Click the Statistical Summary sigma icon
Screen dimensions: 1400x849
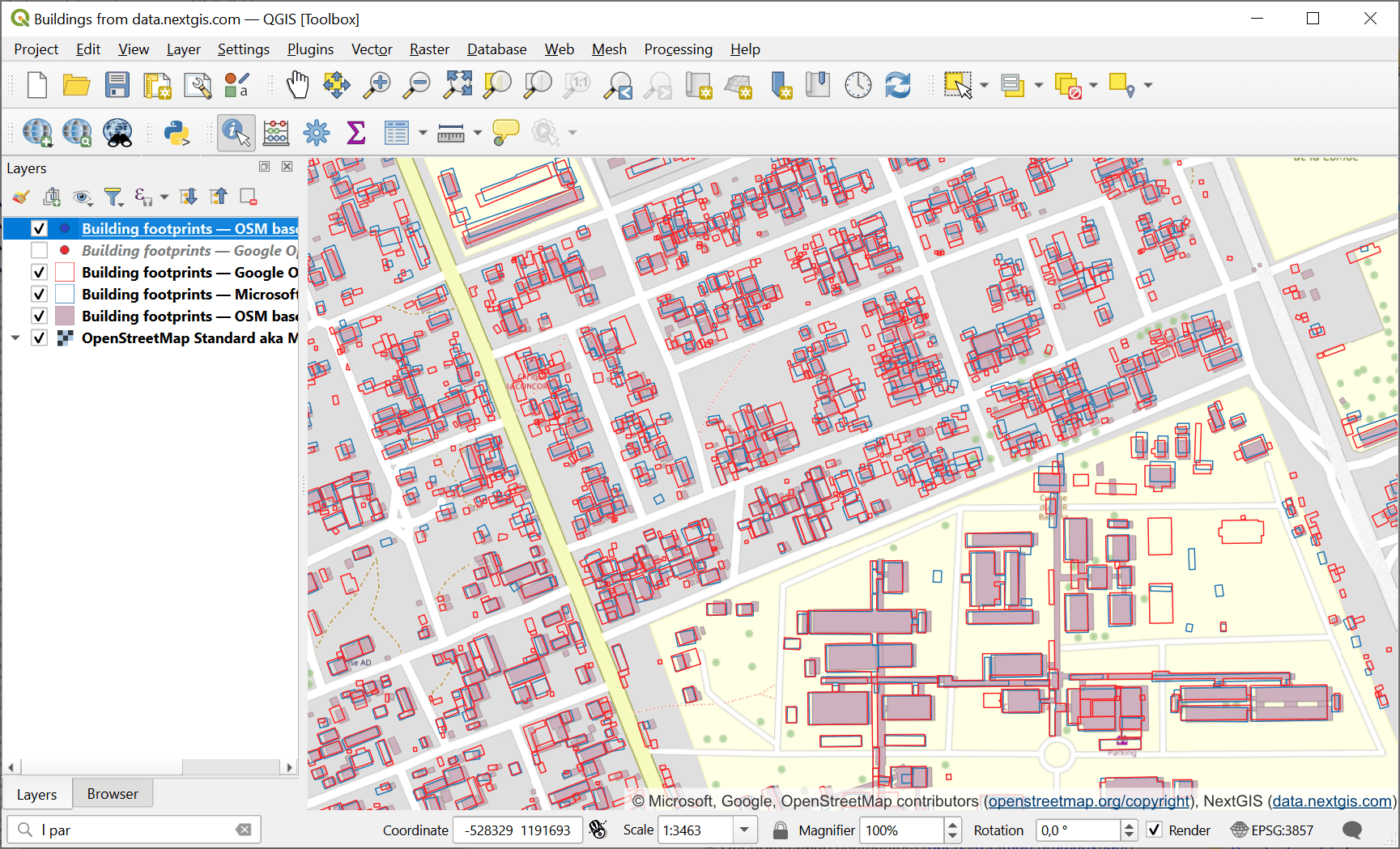pos(355,133)
